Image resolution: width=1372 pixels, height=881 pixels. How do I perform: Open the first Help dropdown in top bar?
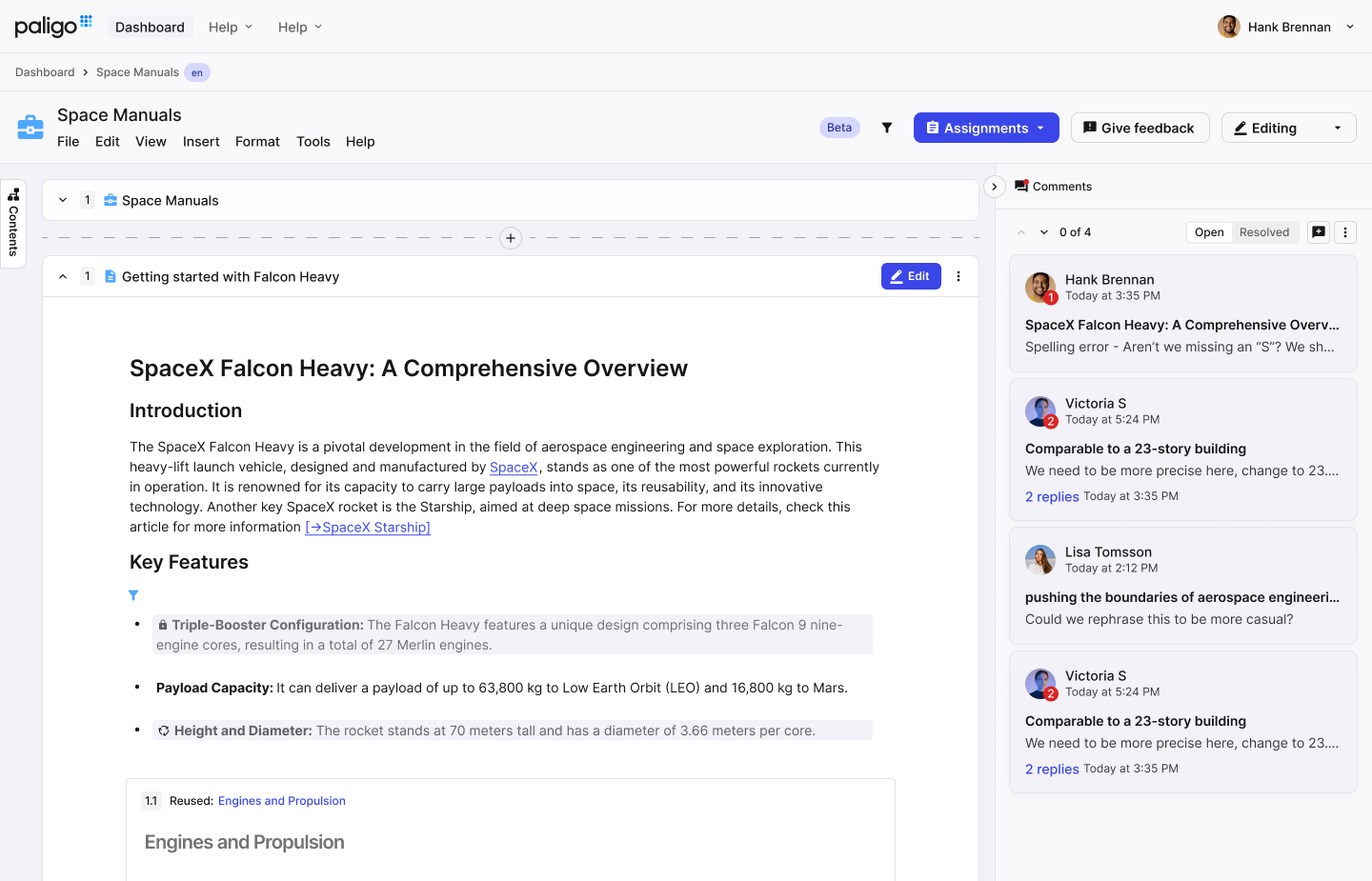231,27
